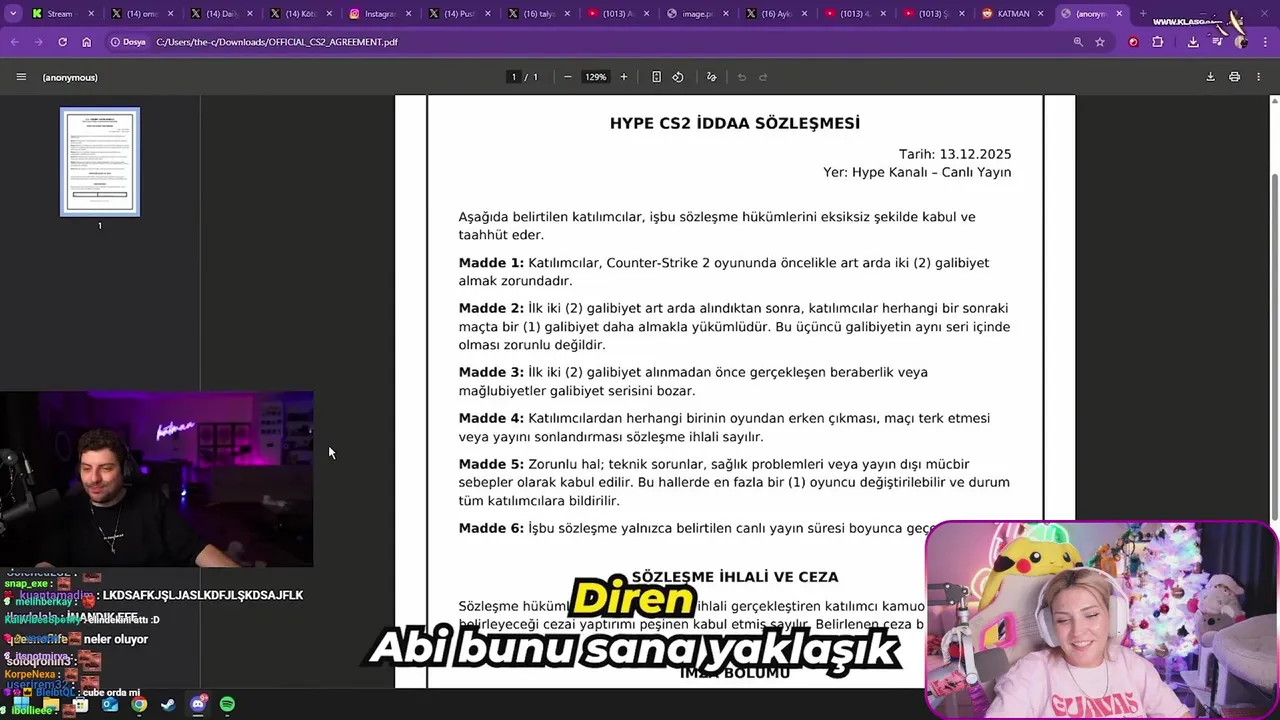Go forward with browser forward arrow
Viewport: 1280px width, 720px height.
tap(38, 42)
